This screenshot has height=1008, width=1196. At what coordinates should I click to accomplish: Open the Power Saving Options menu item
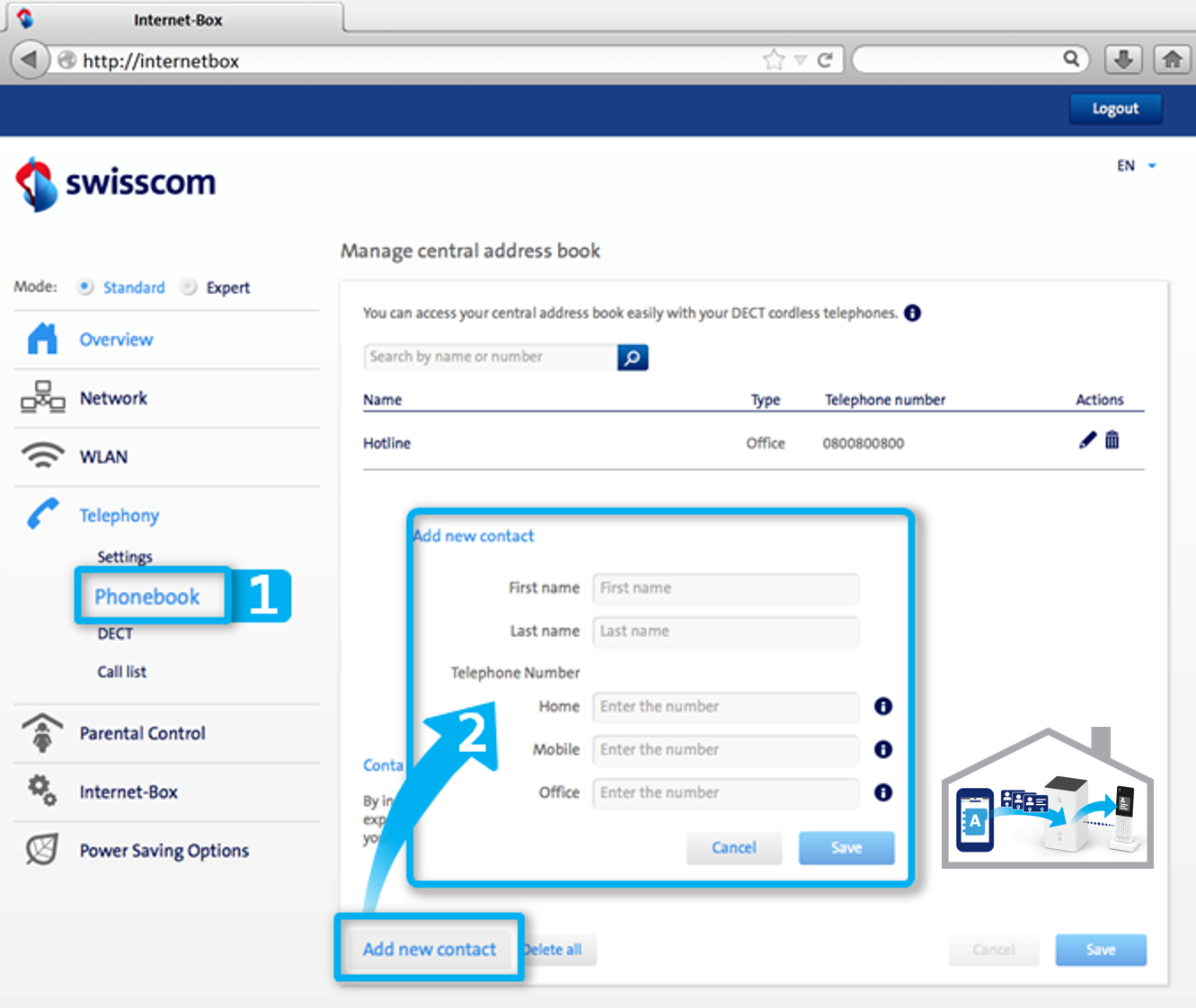[x=164, y=850]
